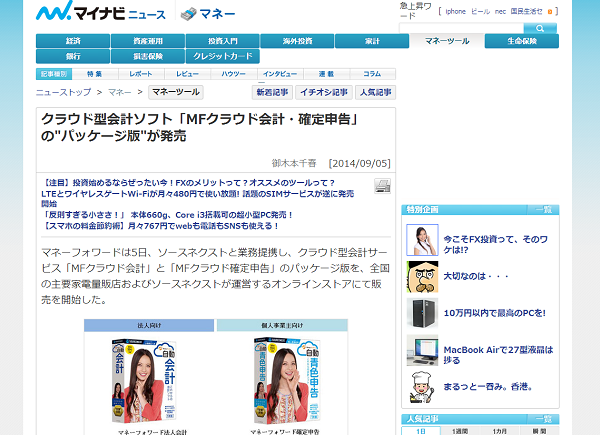The image size is (600, 435).
Task: Click the cartoon face thumbnail
Action: 422,277
